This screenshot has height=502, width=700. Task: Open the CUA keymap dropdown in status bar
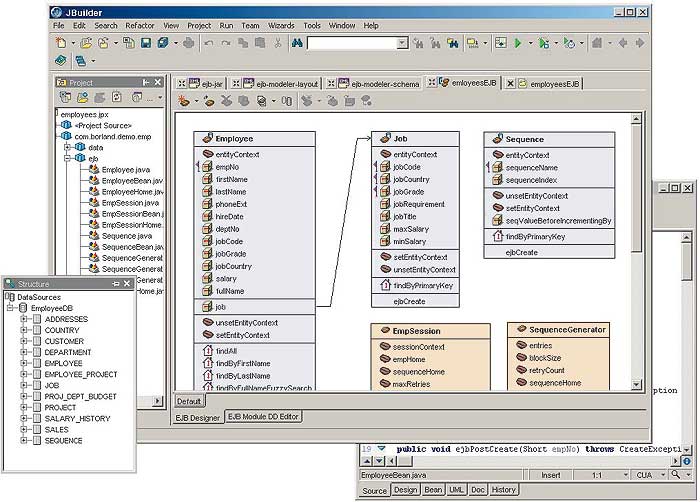tap(663, 475)
